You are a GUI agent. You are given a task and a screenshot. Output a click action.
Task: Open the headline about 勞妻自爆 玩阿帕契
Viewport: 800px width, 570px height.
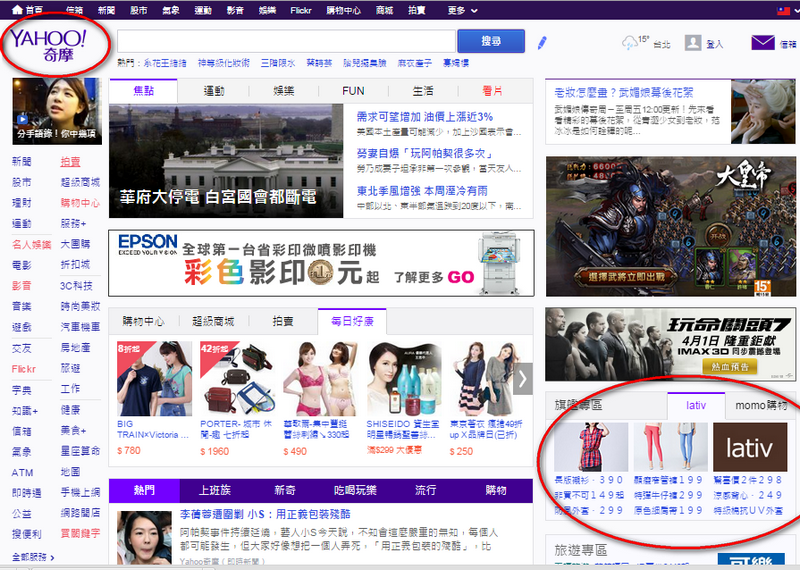pos(425,154)
